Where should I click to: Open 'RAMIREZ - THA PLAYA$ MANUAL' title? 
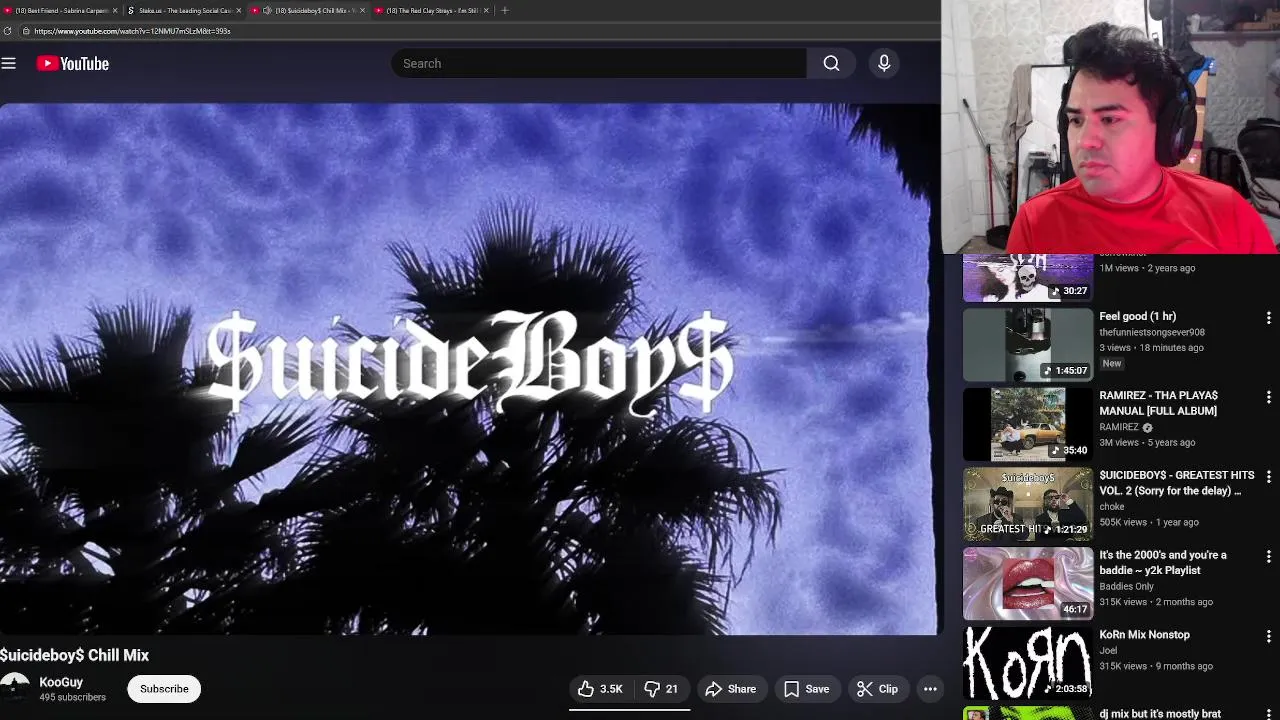tap(1158, 403)
